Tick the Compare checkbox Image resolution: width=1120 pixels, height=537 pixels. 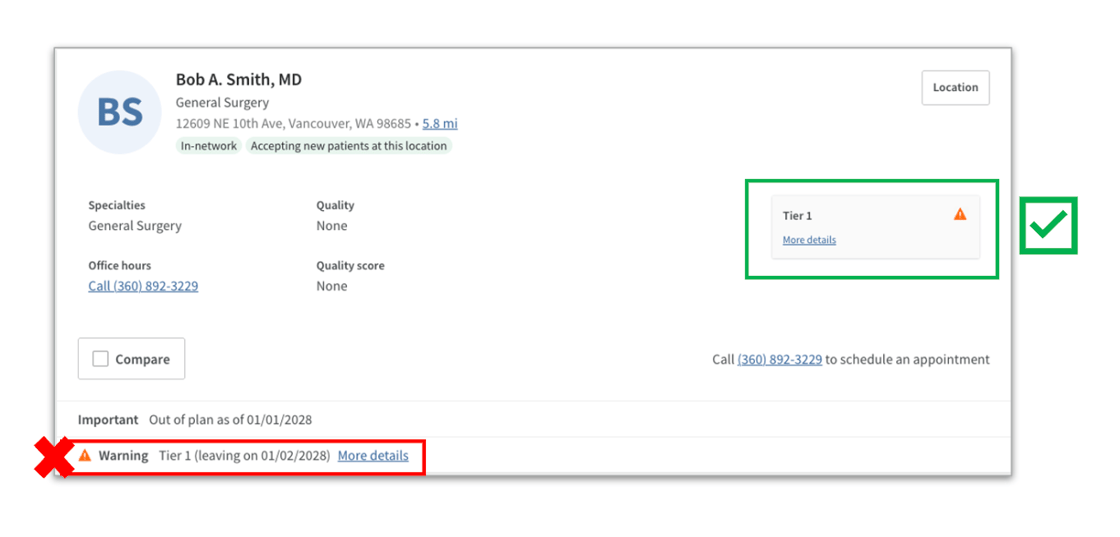click(101, 359)
